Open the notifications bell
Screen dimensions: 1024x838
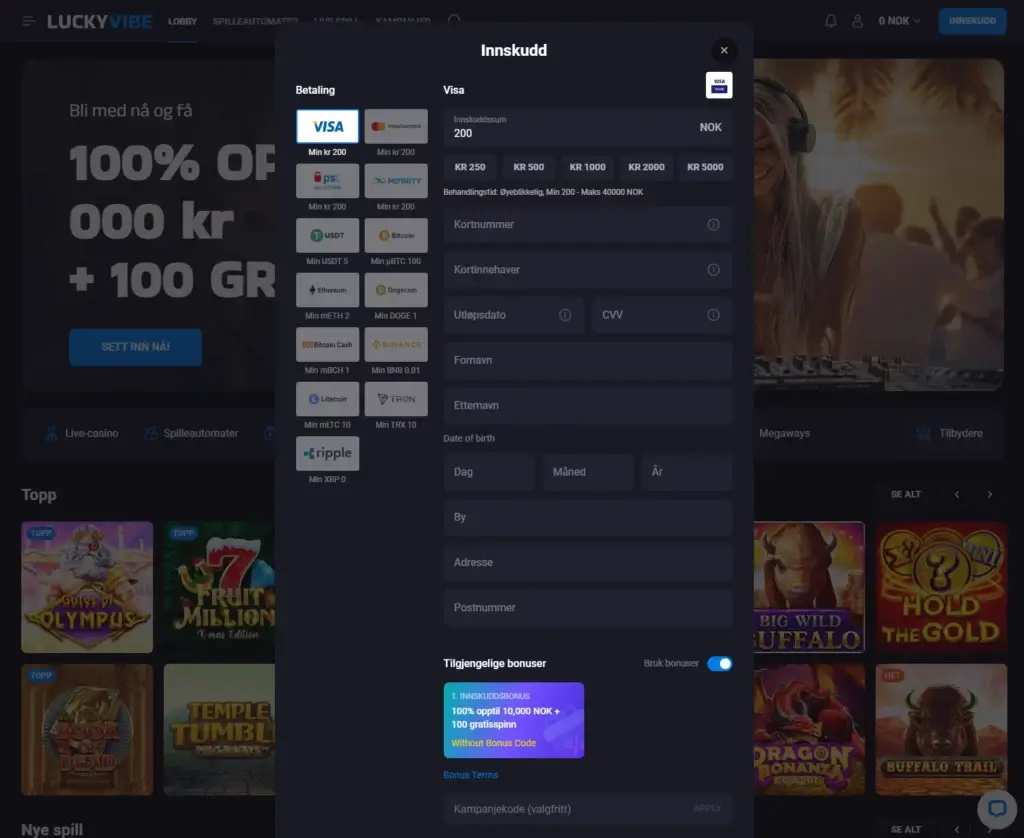[x=831, y=21]
